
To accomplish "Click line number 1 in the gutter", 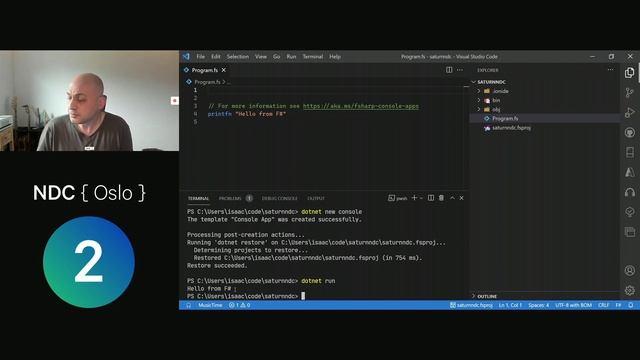I will pos(195,90).
